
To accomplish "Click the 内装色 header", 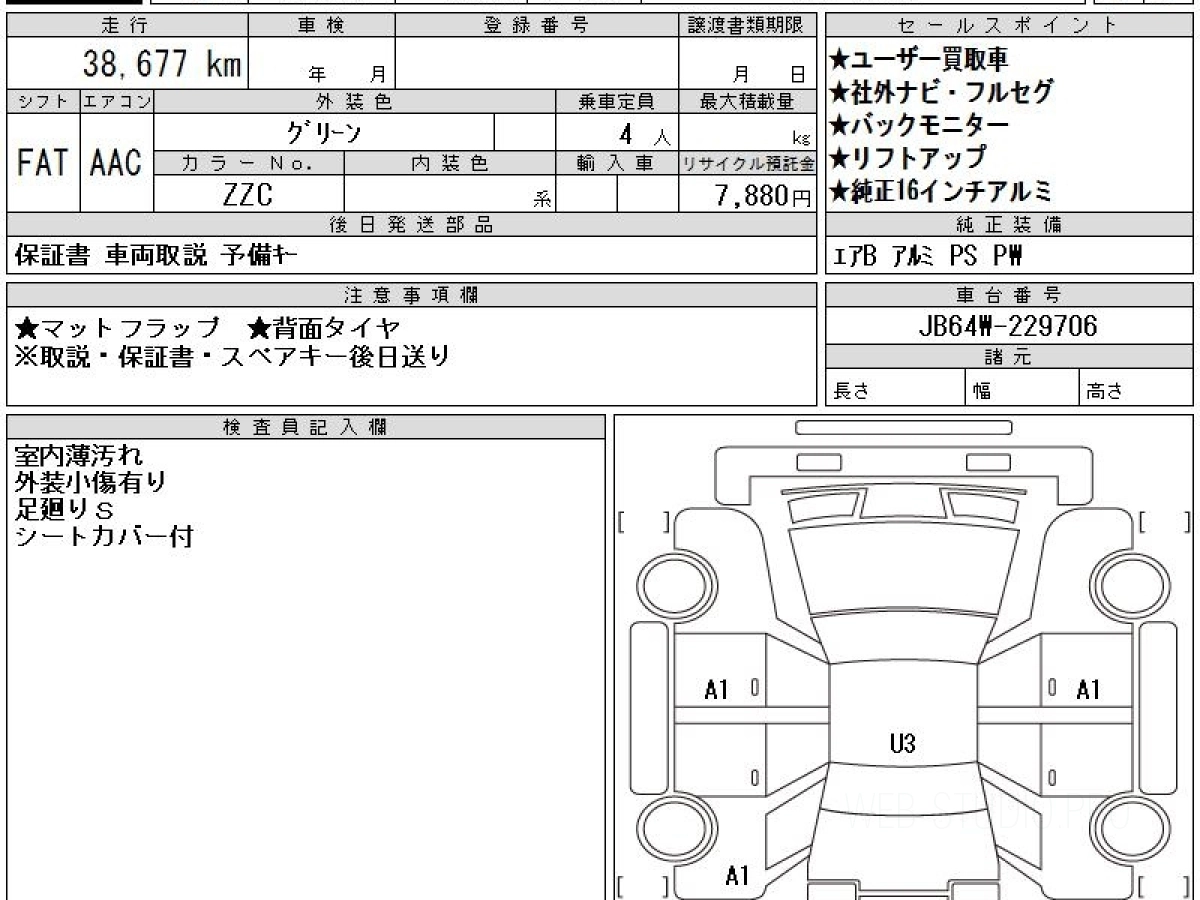I will (x=450, y=163).
